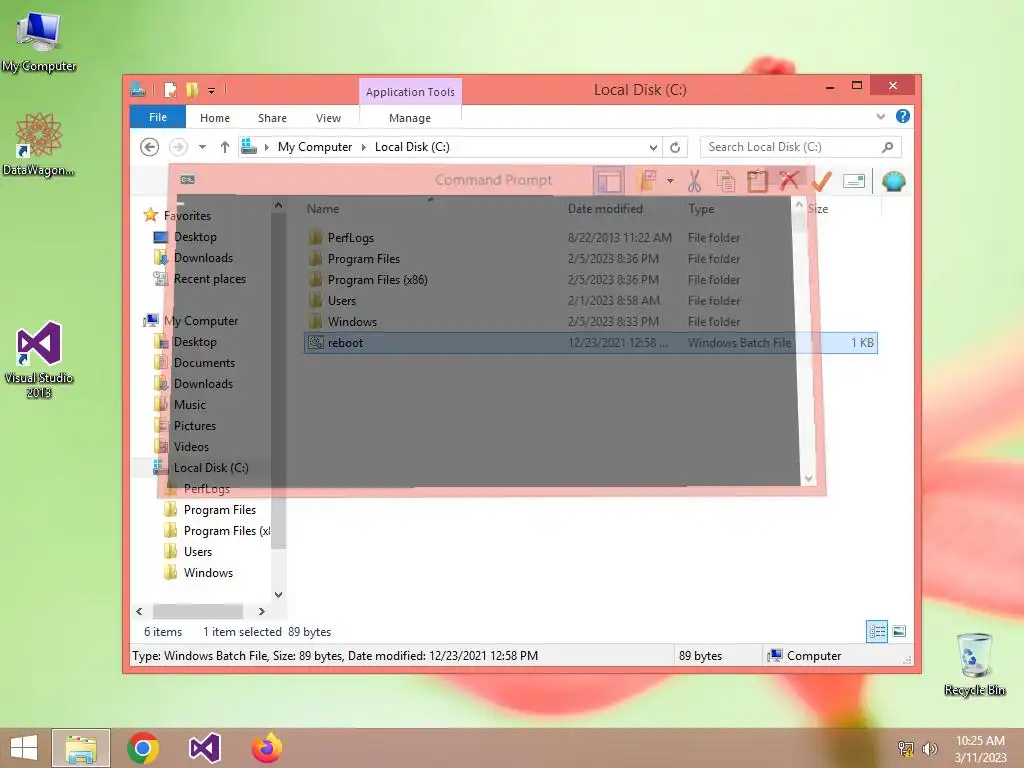Screen dimensions: 1024x768
Task: Go up one folder level arrow
Action: pyautogui.click(x=225, y=147)
